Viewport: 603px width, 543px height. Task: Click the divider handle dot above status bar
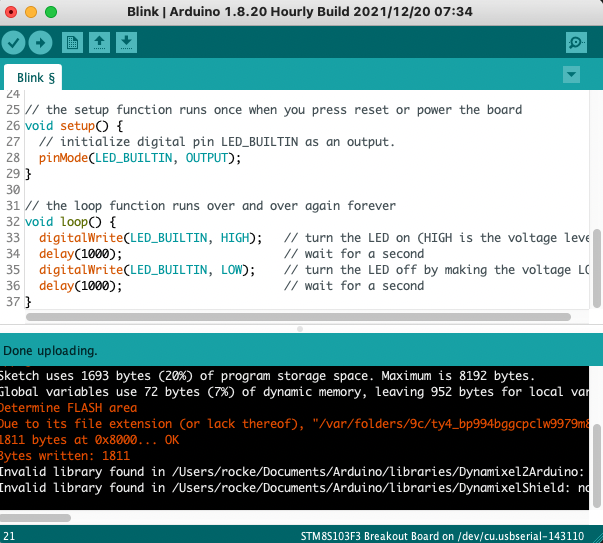pos(300,329)
